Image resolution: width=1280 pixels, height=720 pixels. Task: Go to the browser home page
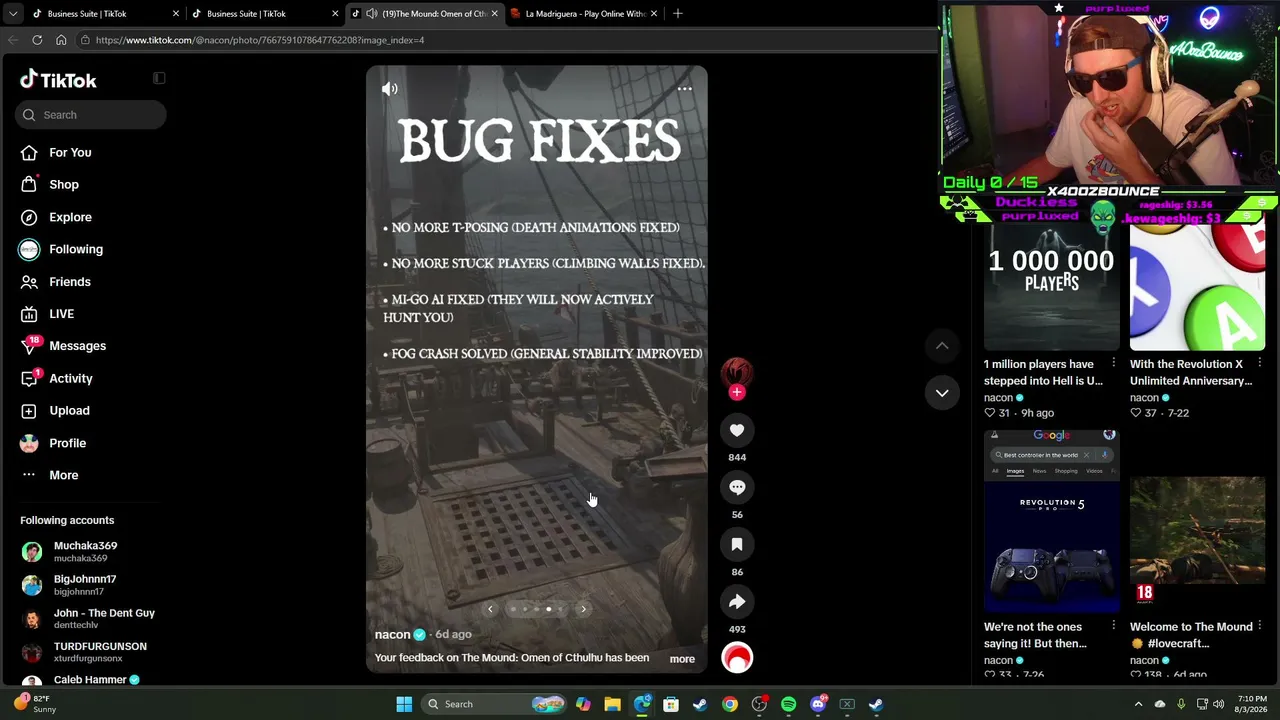coord(61,40)
